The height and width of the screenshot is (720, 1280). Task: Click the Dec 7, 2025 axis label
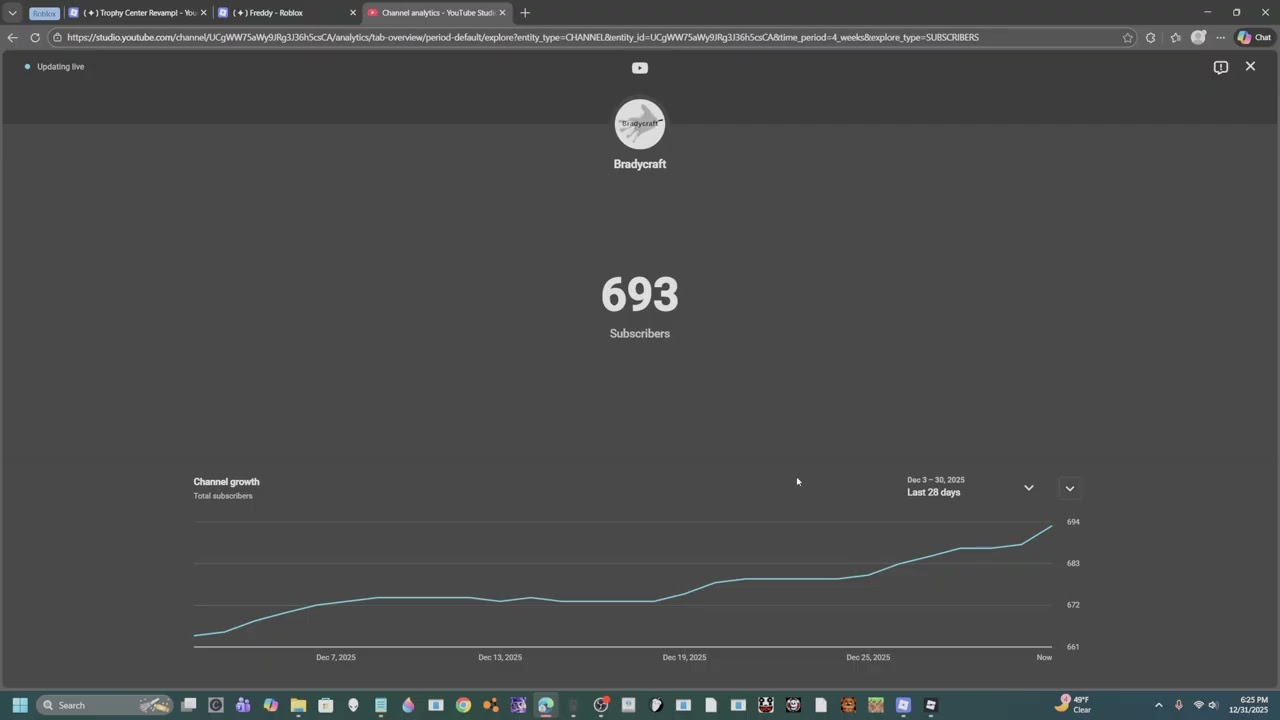(336, 657)
